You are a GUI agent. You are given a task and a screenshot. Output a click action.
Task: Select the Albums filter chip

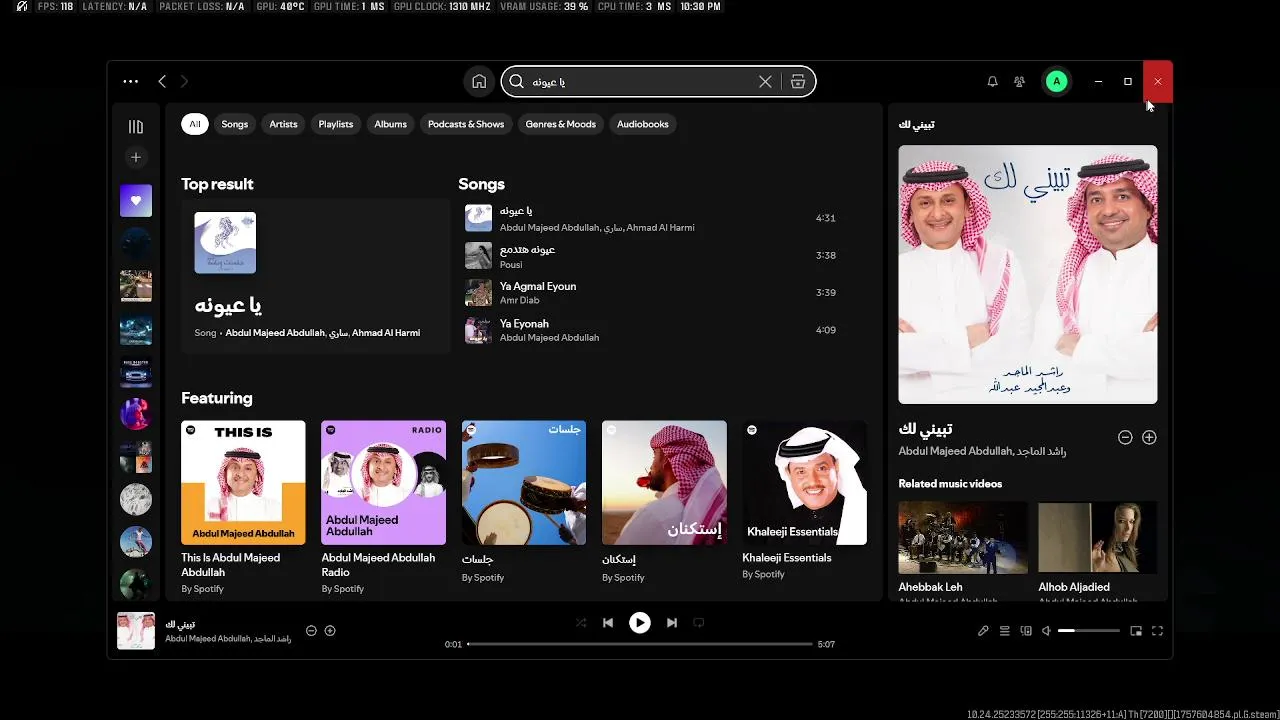pyautogui.click(x=390, y=124)
